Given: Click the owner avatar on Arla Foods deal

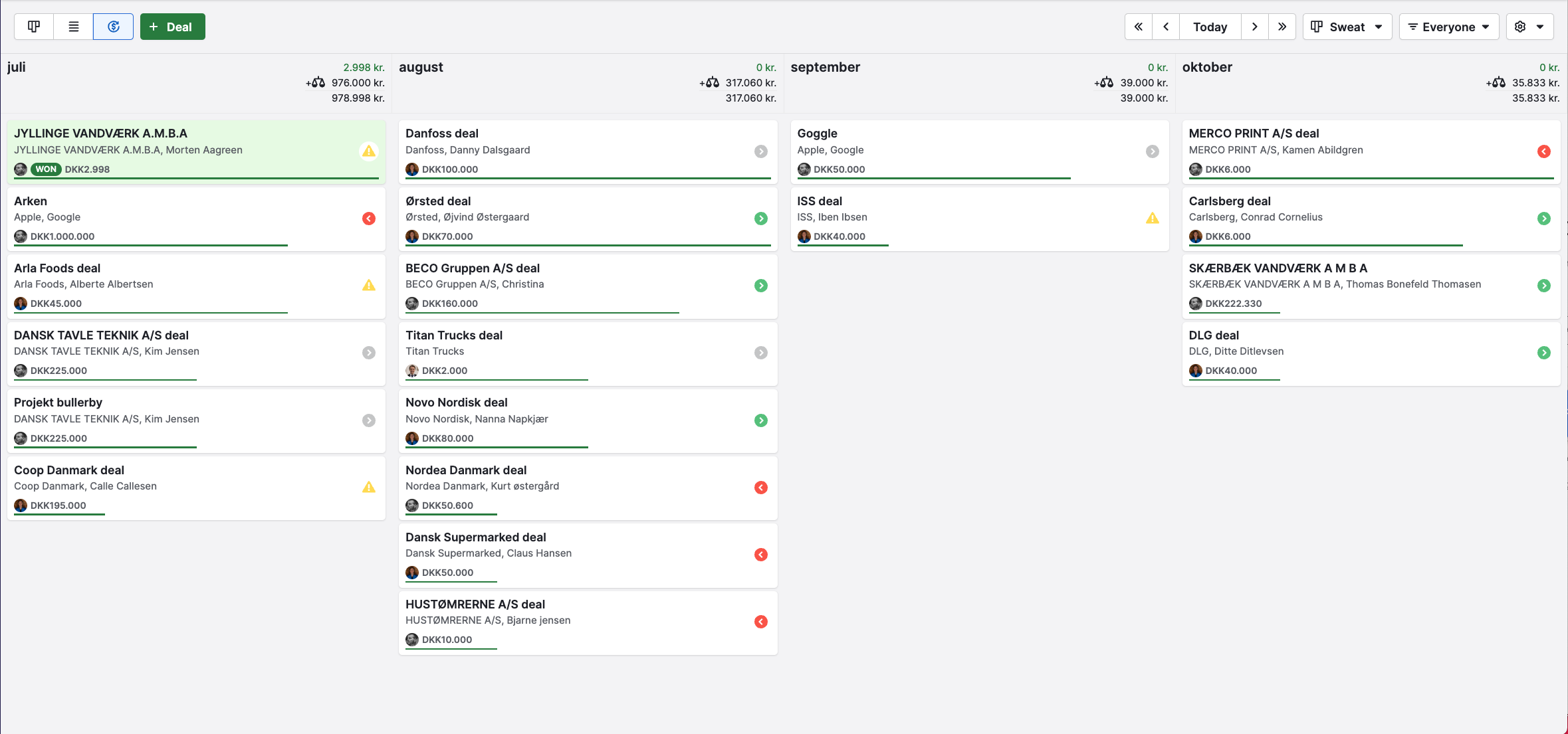Looking at the screenshot, I should point(21,304).
